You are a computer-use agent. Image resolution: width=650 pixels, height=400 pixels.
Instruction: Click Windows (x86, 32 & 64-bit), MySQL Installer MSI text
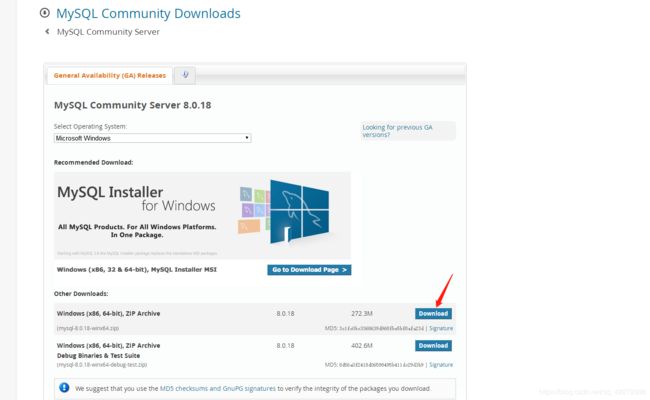click(137, 269)
